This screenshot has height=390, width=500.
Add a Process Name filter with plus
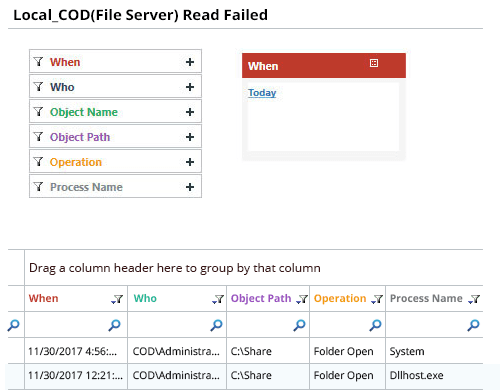pyautogui.click(x=190, y=187)
